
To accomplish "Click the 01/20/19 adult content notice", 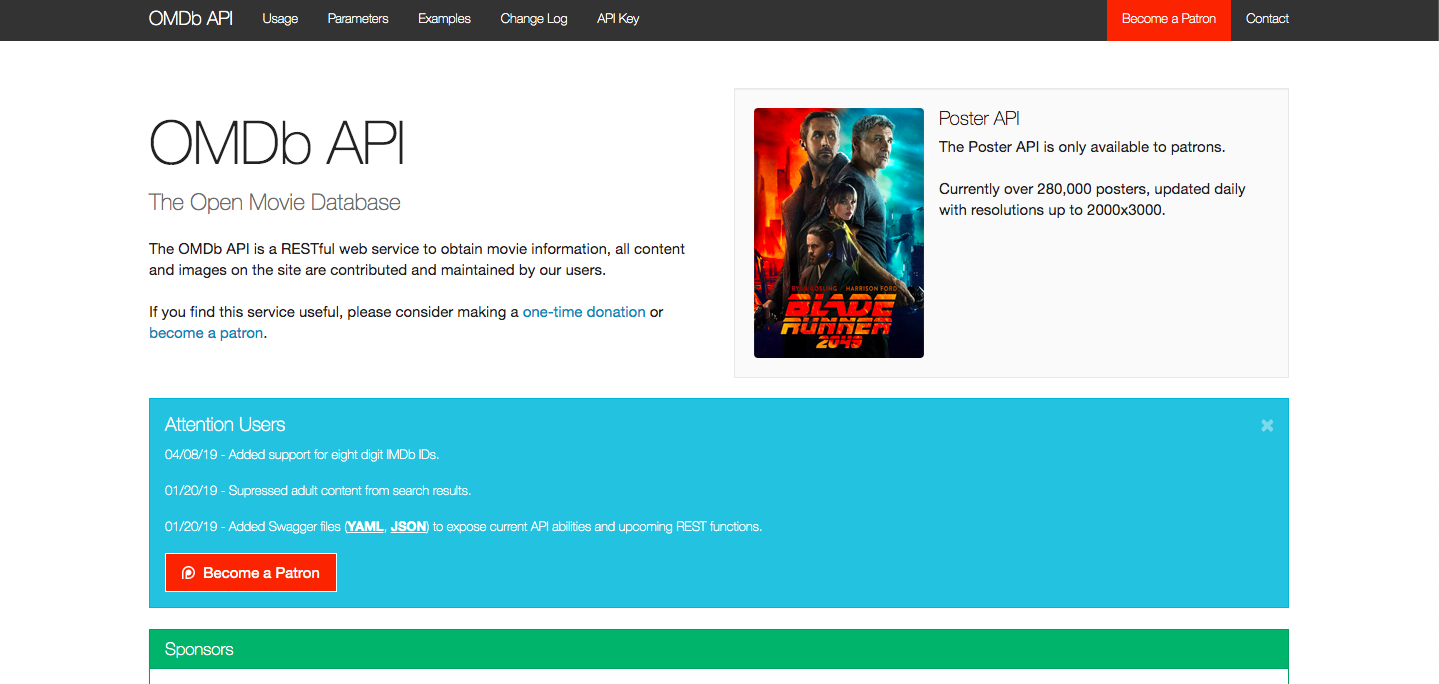I will (x=318, y=491).
